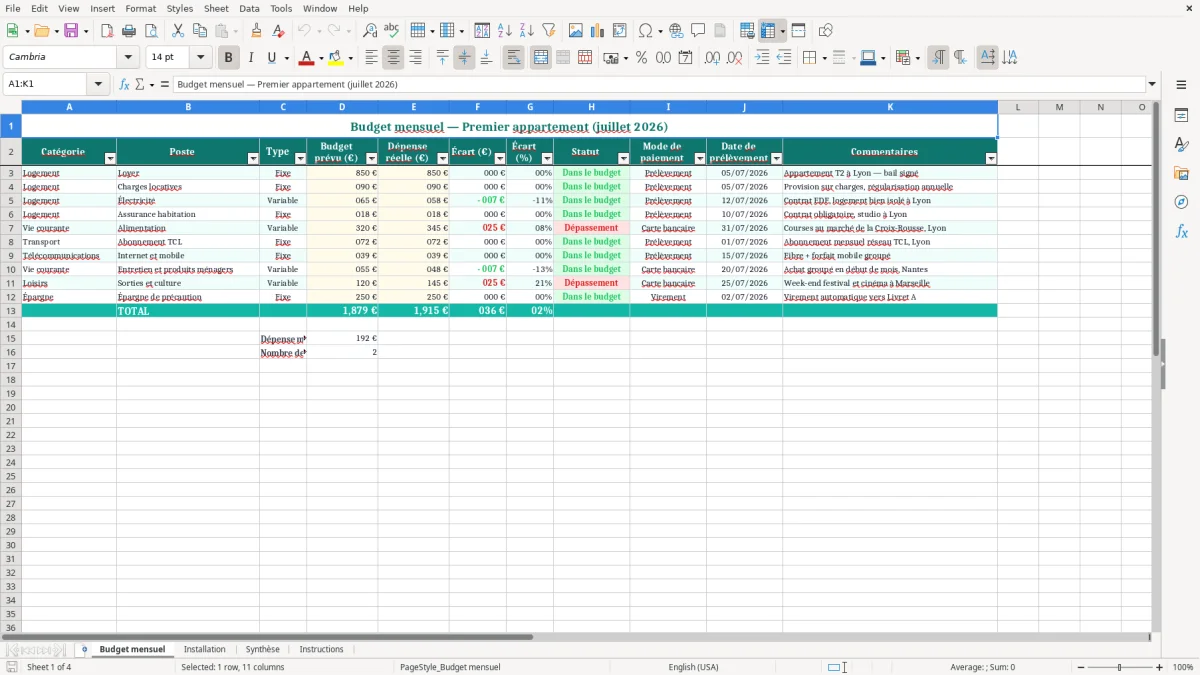
Task: Insert special character Omega icon
Action: point(645,31)
